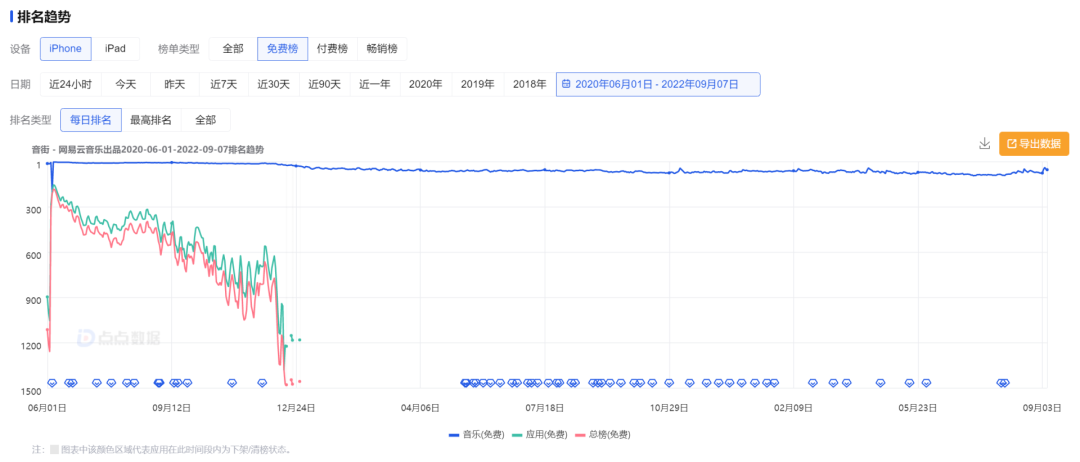Filter date to 近一年
The image size is (1080, 462).
375,85
